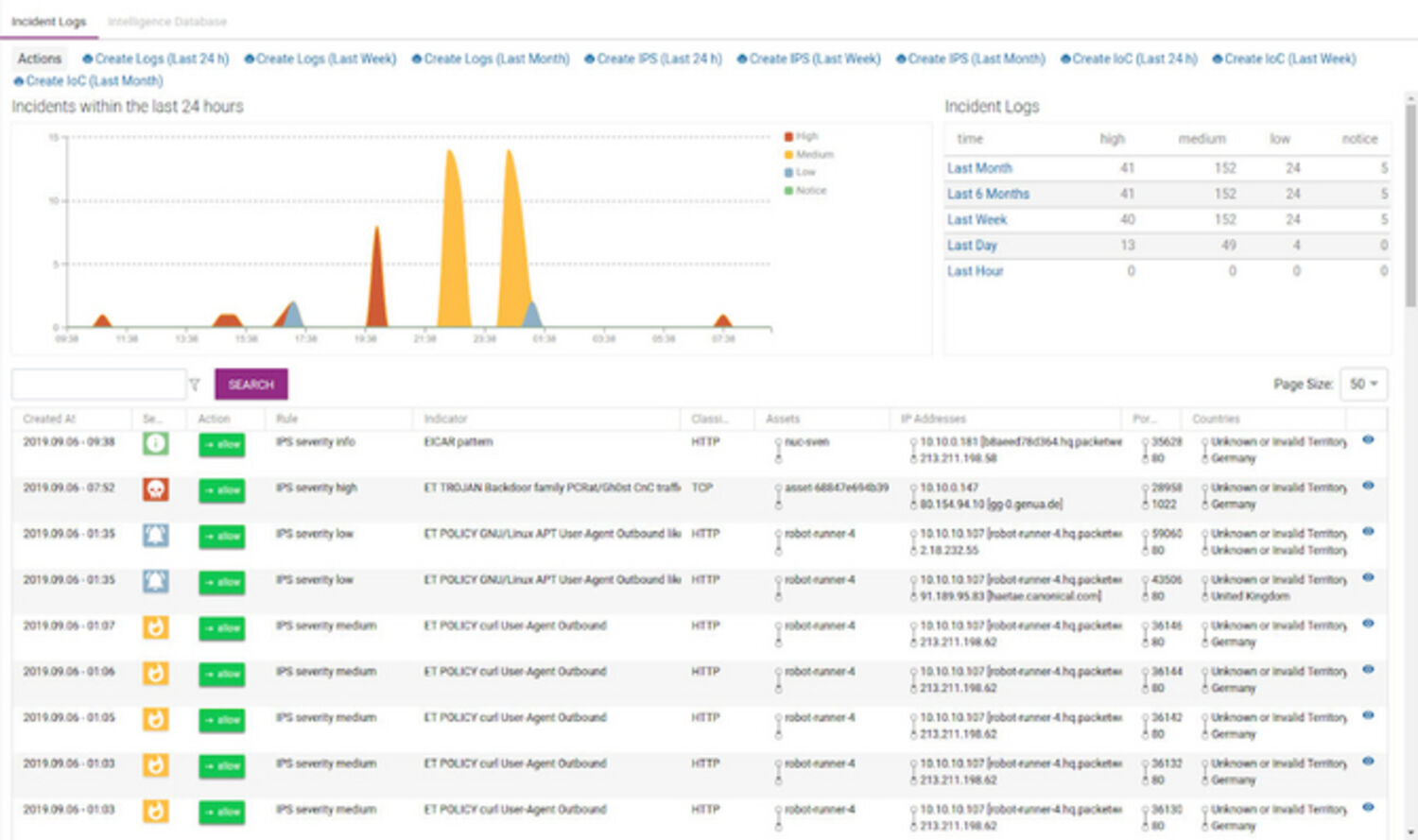Click Create IoC (Last Month) link
Image resolution: width=1418 pixels, height=840 pixels.
tap(88, 81)
